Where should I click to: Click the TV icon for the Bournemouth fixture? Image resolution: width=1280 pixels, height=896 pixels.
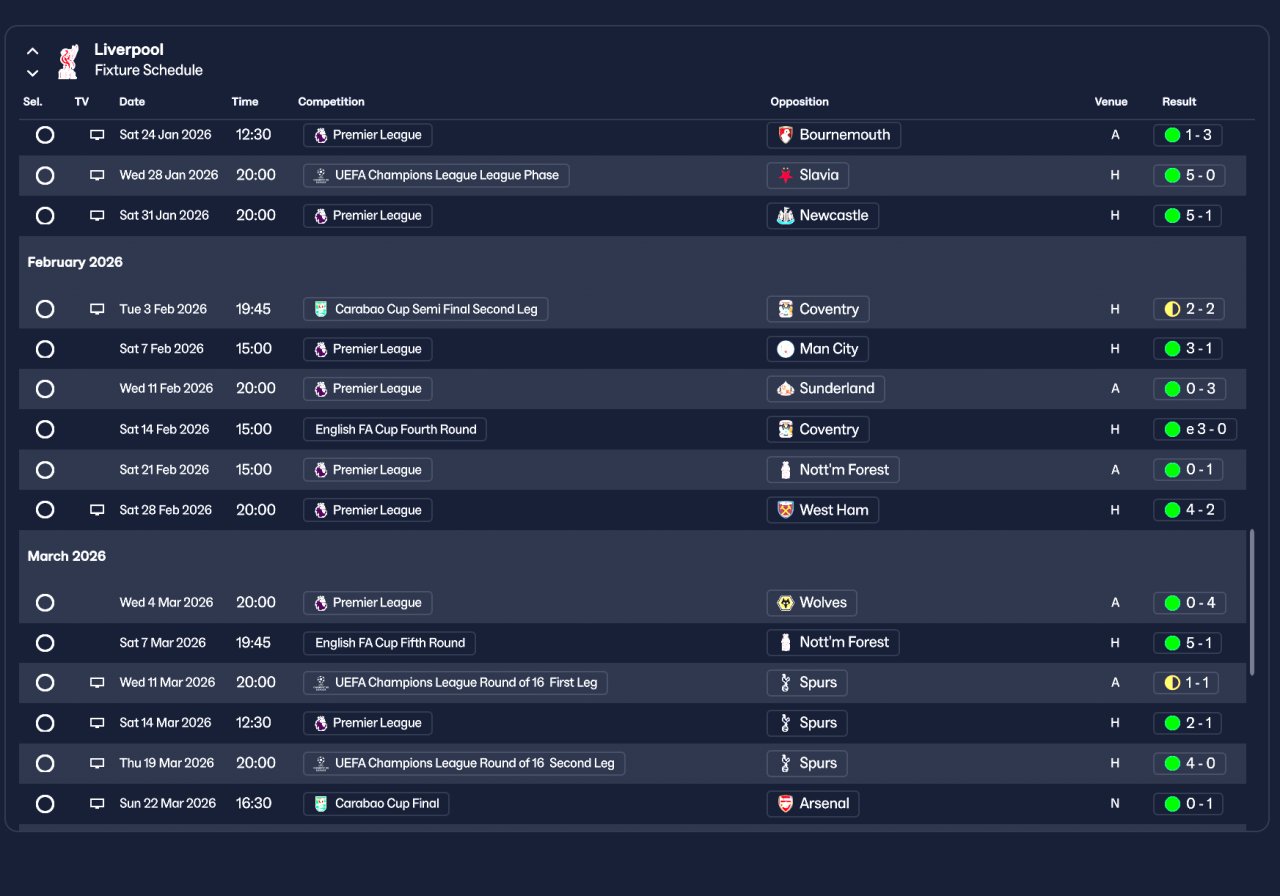[x=97, y=135]
